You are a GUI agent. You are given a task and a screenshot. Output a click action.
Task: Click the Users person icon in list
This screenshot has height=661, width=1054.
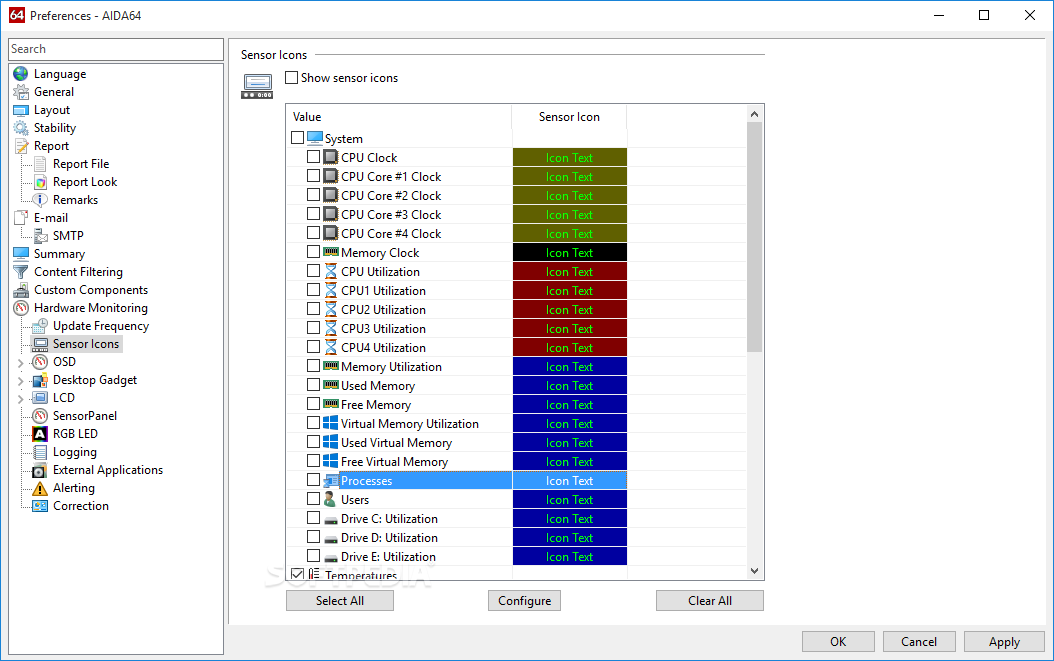point(330,500)
